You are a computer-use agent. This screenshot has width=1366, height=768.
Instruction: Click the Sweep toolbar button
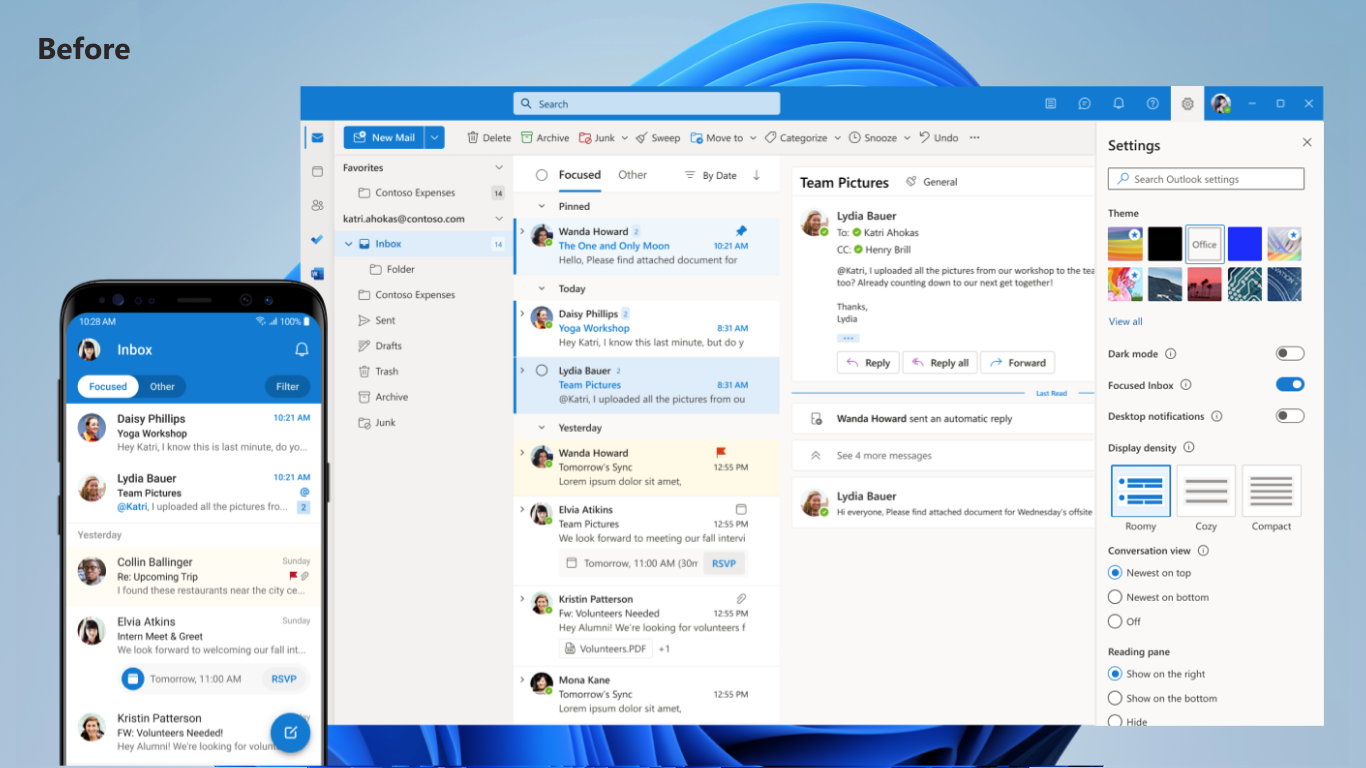(657, 138)
